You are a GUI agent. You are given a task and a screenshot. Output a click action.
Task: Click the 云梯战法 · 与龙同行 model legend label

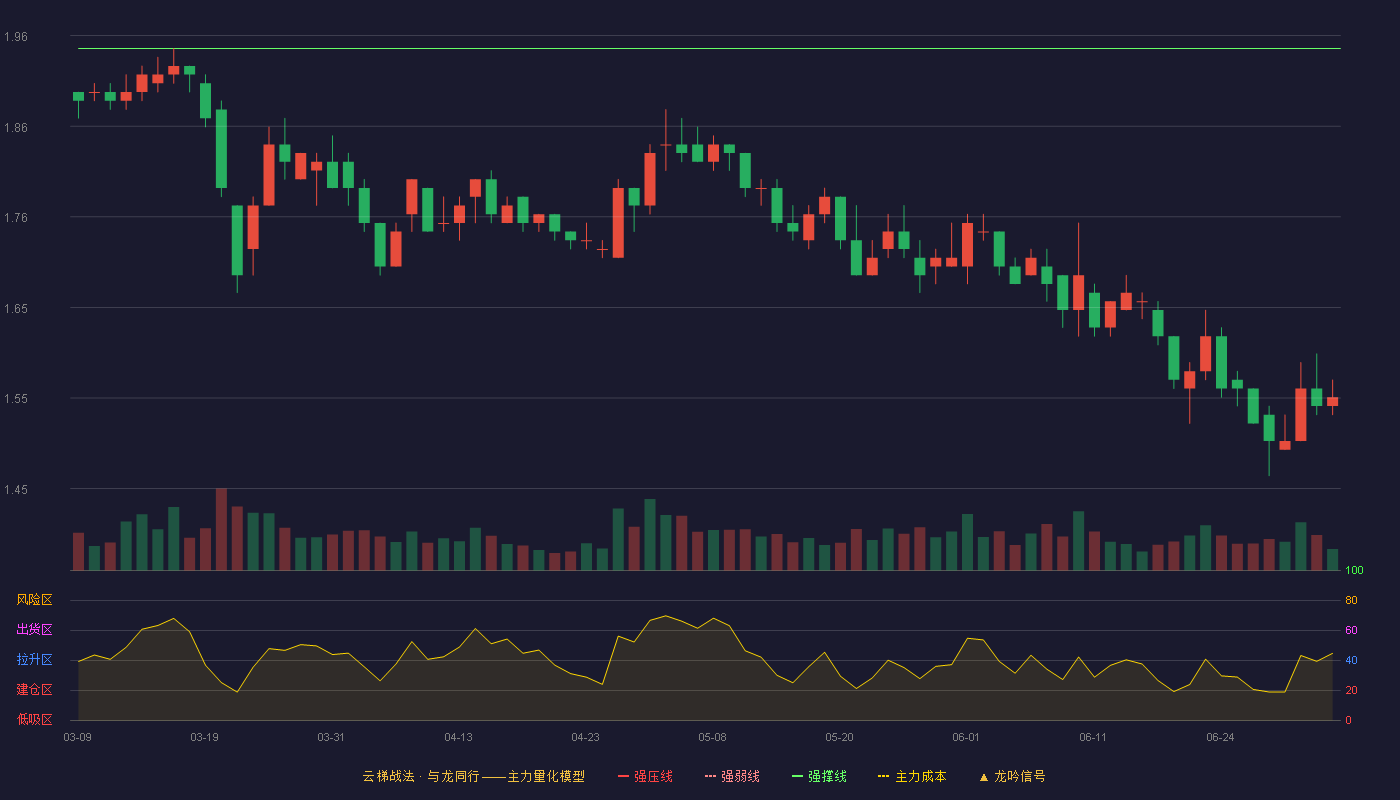(x=474, y=776)
